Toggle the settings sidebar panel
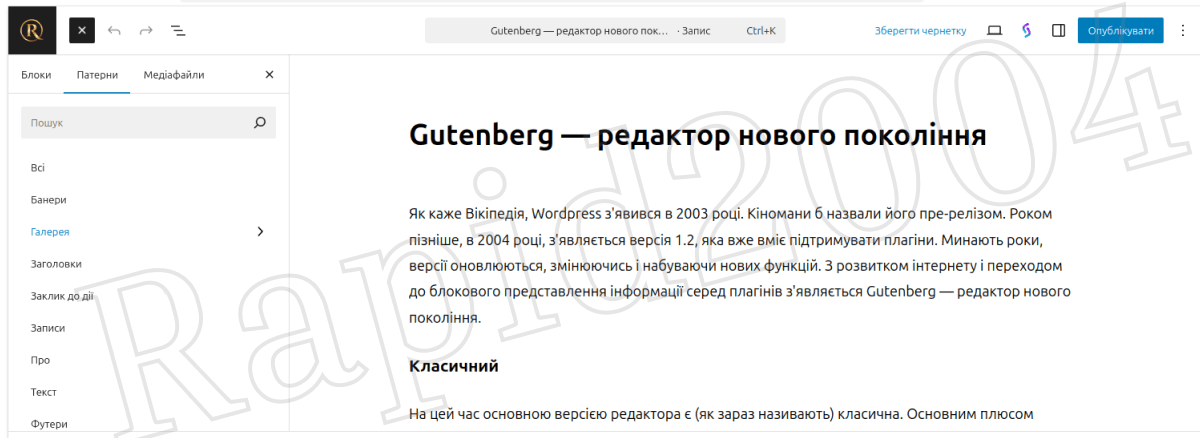 [1058, 31]
